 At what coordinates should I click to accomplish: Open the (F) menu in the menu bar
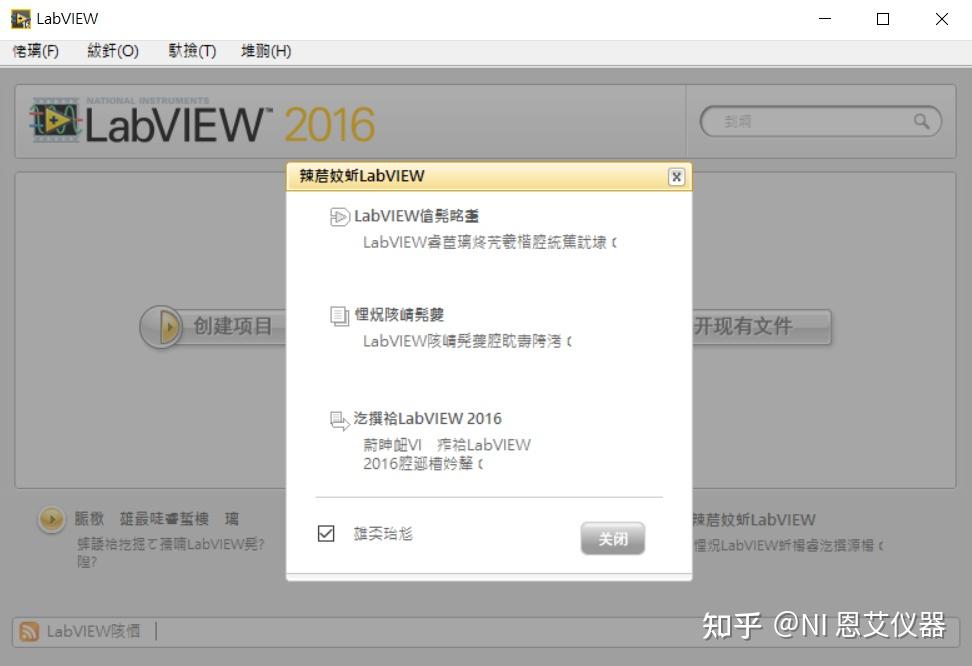(35, 51)
